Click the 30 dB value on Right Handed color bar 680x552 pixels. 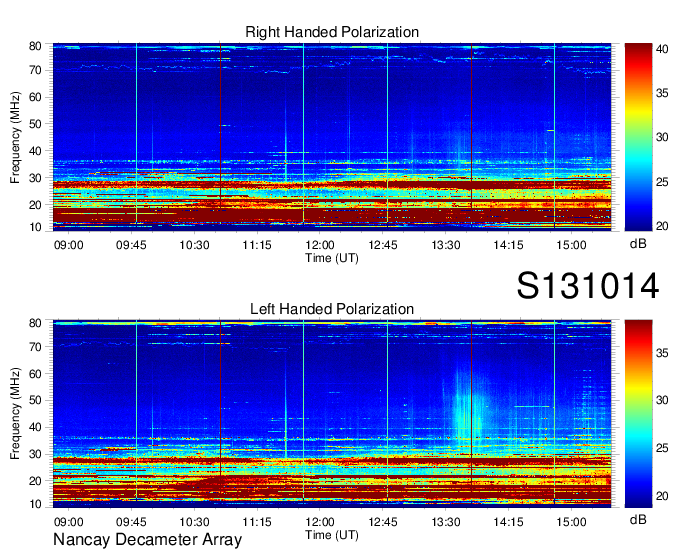point(662,137)
